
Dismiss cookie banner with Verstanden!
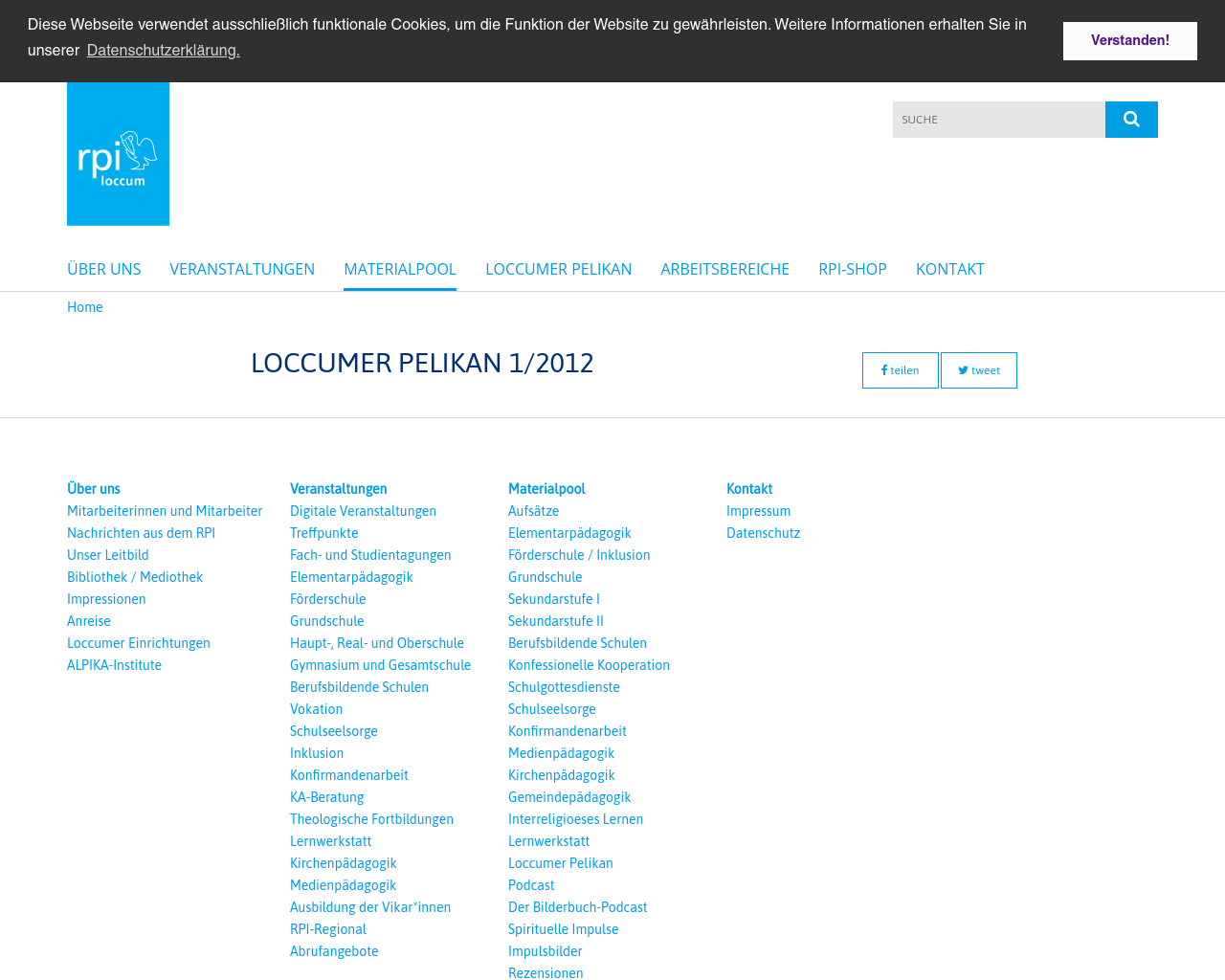pyautogui.click(x=1129, y=41)
